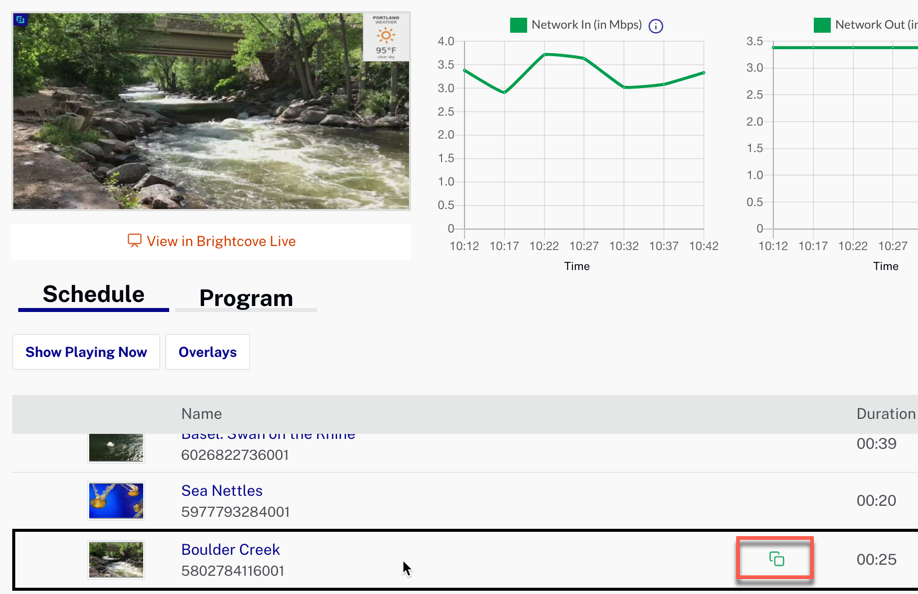918x594 pixels.
Task: Open the Overlays button
Action: (x=207, y=352)
